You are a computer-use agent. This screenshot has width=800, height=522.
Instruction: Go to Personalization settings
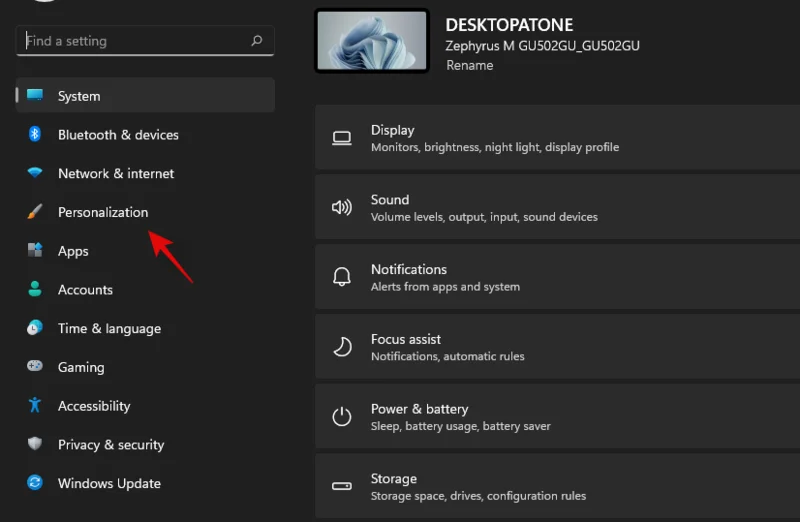pyautogui.click(x=145, y=212)
